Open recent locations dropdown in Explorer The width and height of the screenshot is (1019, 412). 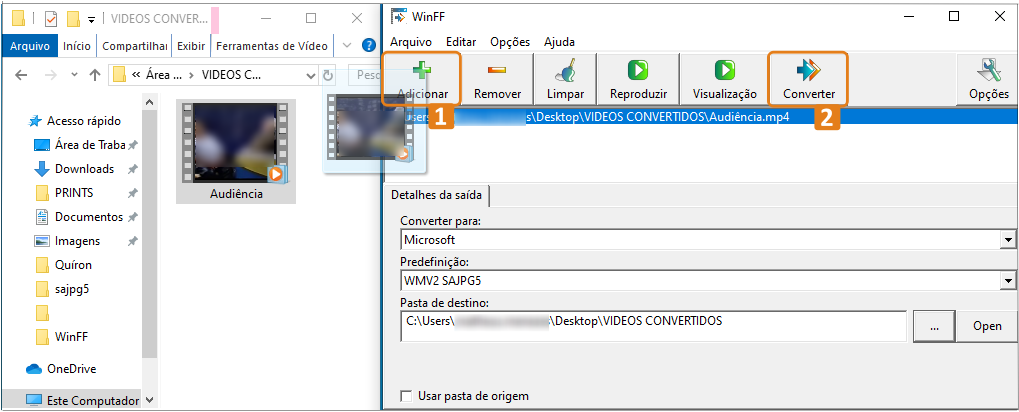(74, 75)
